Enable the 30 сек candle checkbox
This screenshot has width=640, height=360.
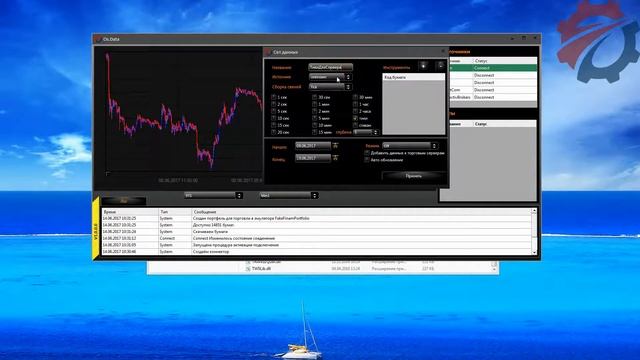pos(314,97)
